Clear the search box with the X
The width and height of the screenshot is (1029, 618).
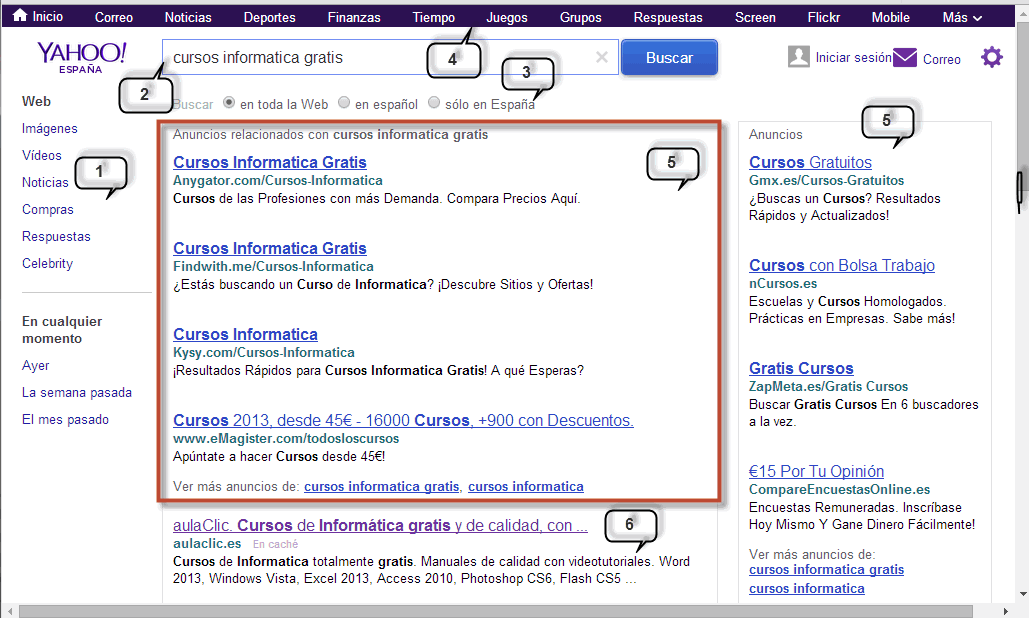coord(601,58)
